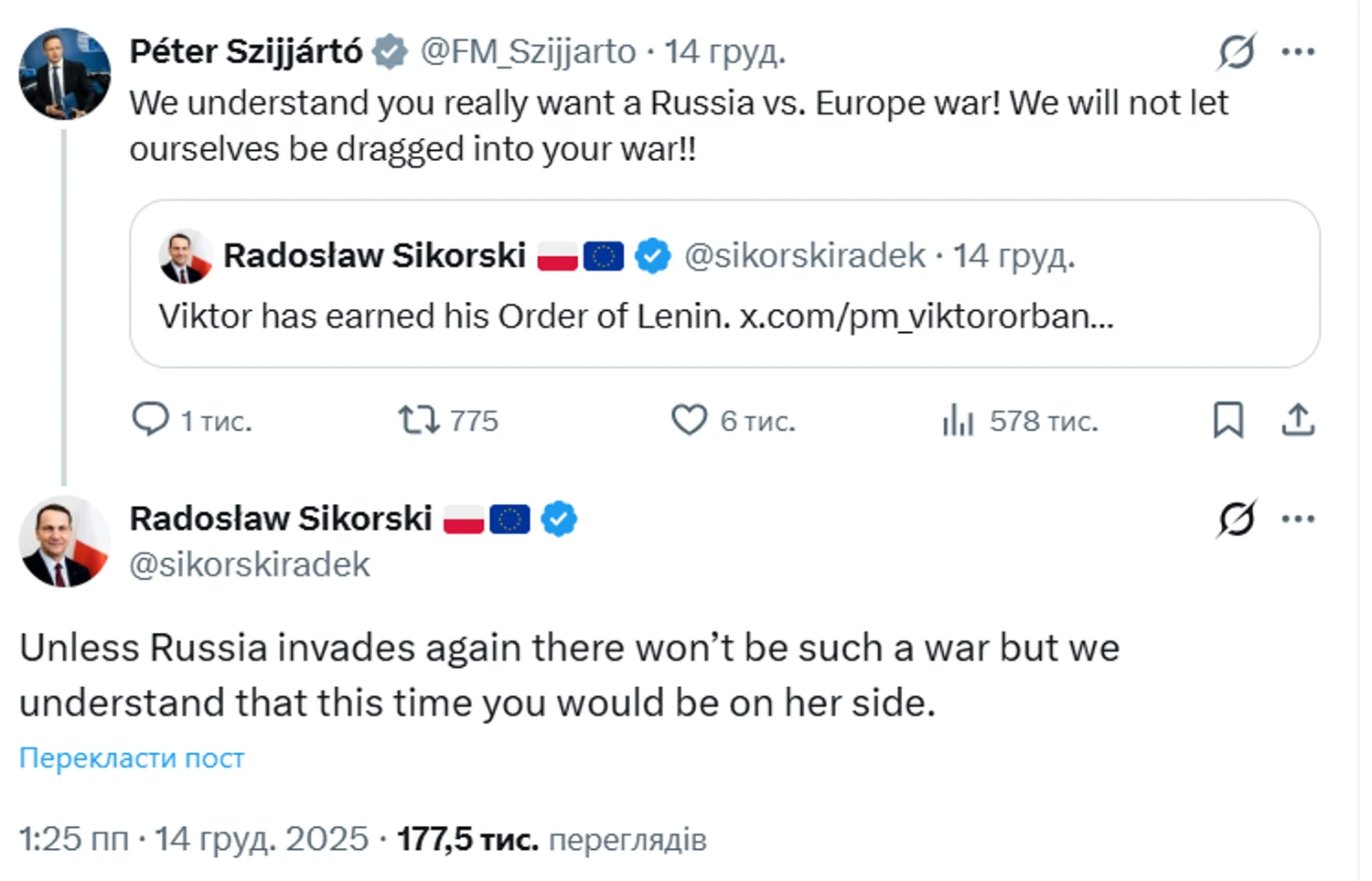Click Grok icon on Szijjártó's post
Viewport: 1372px width, 881px height.
click(1236, 51)
